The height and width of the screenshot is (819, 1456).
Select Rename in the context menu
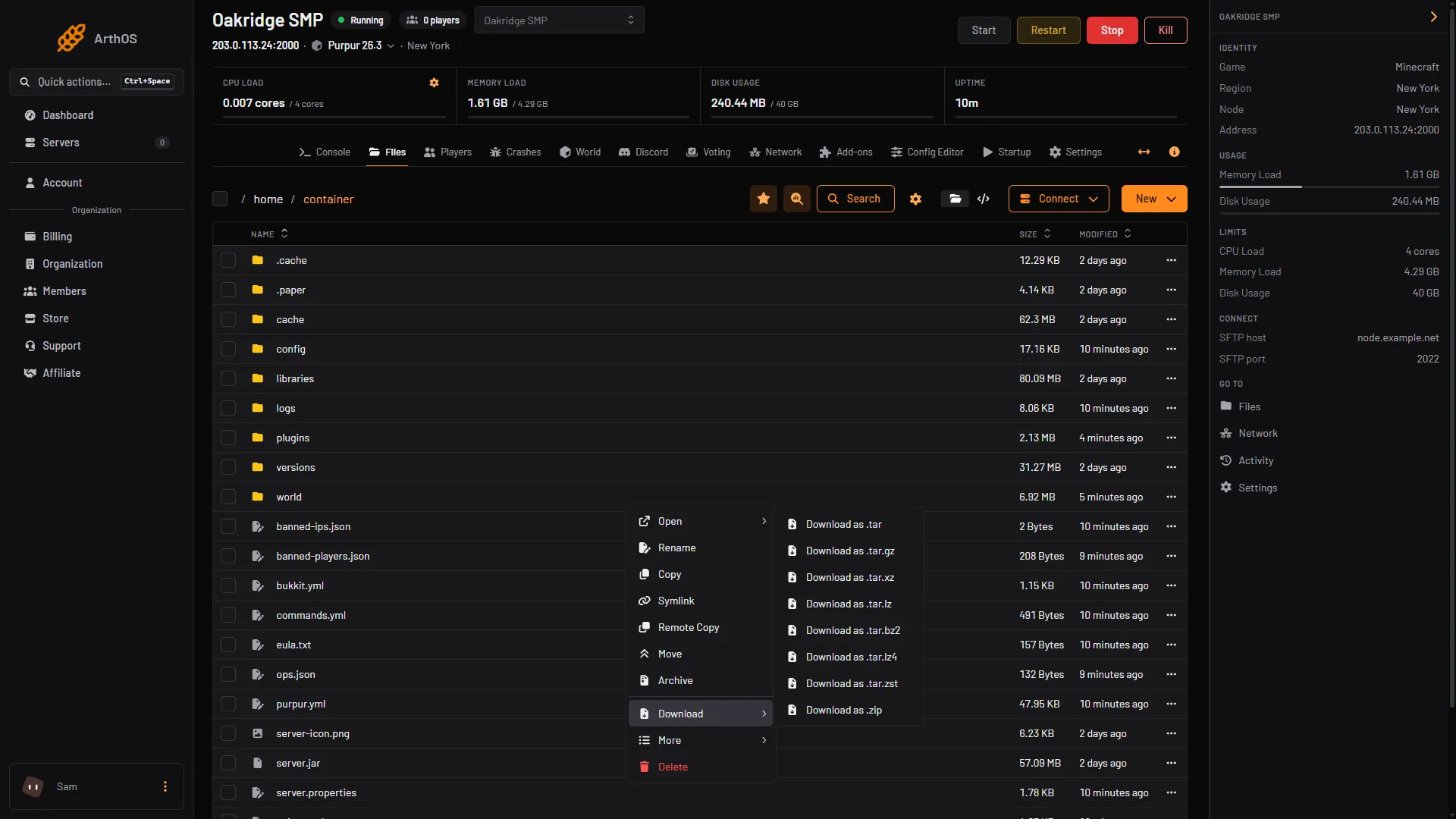pos(702,548)
